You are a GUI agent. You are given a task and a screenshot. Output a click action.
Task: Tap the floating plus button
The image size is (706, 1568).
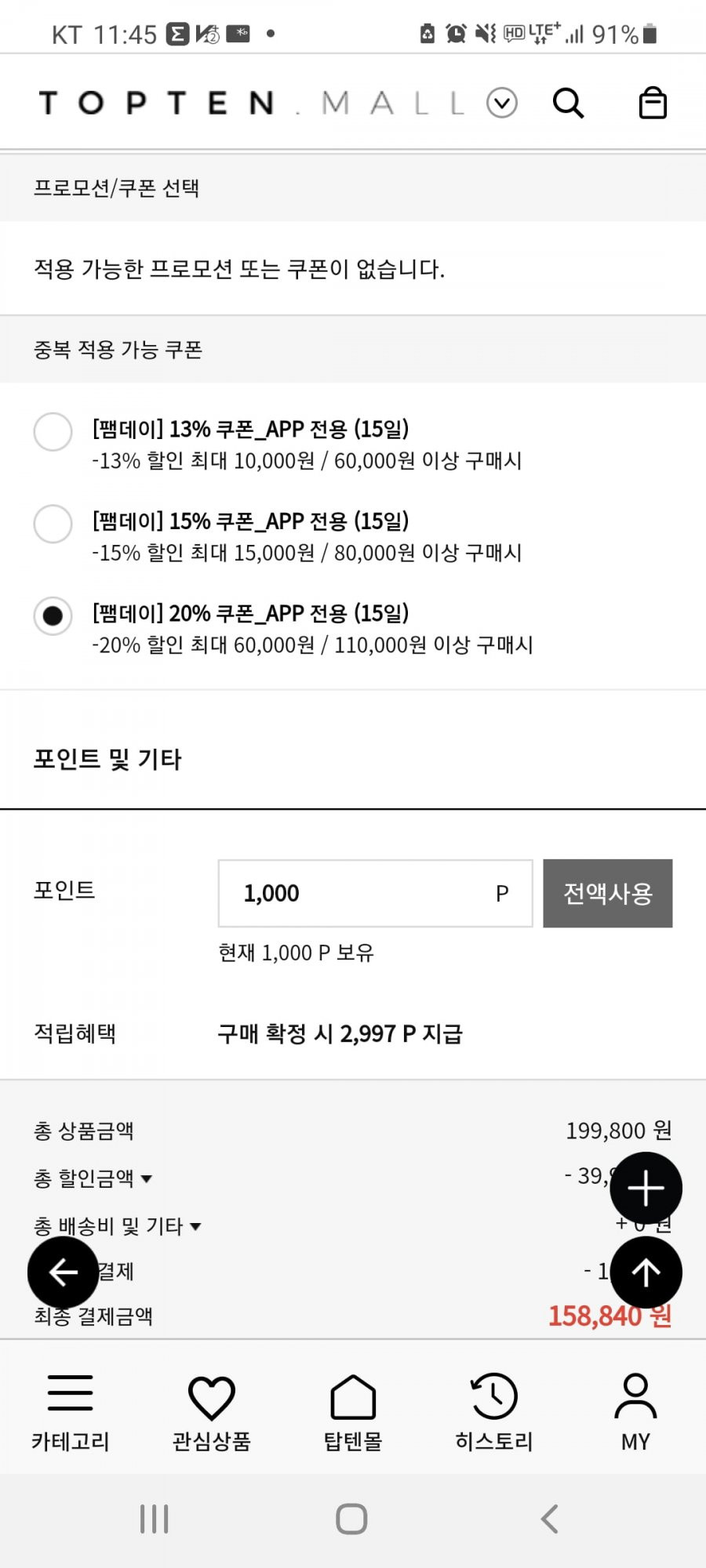(646, 1189)
